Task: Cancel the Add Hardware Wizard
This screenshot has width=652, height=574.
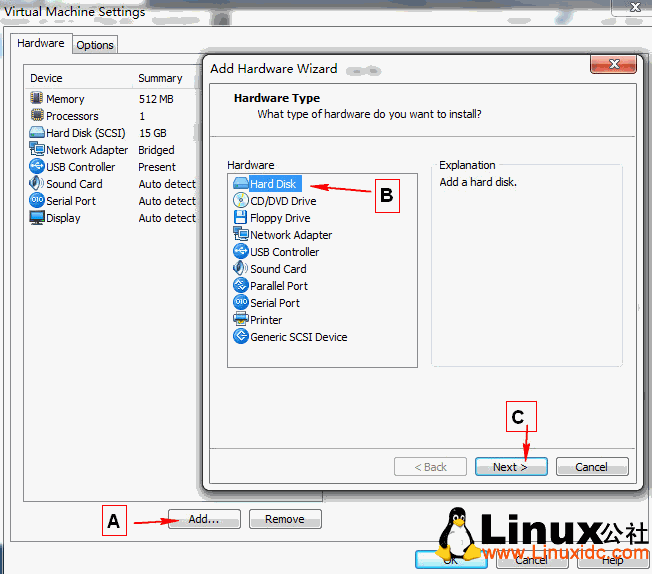Action: pos(591,467)
